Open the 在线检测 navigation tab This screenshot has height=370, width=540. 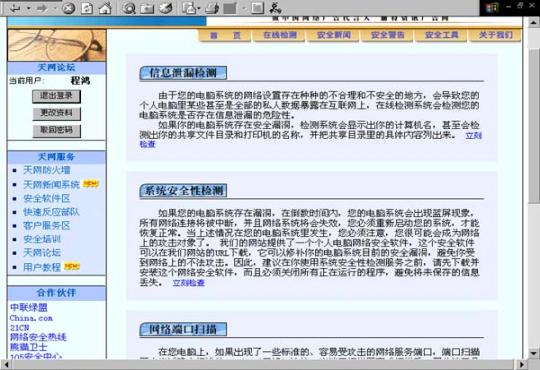[280, 35]
